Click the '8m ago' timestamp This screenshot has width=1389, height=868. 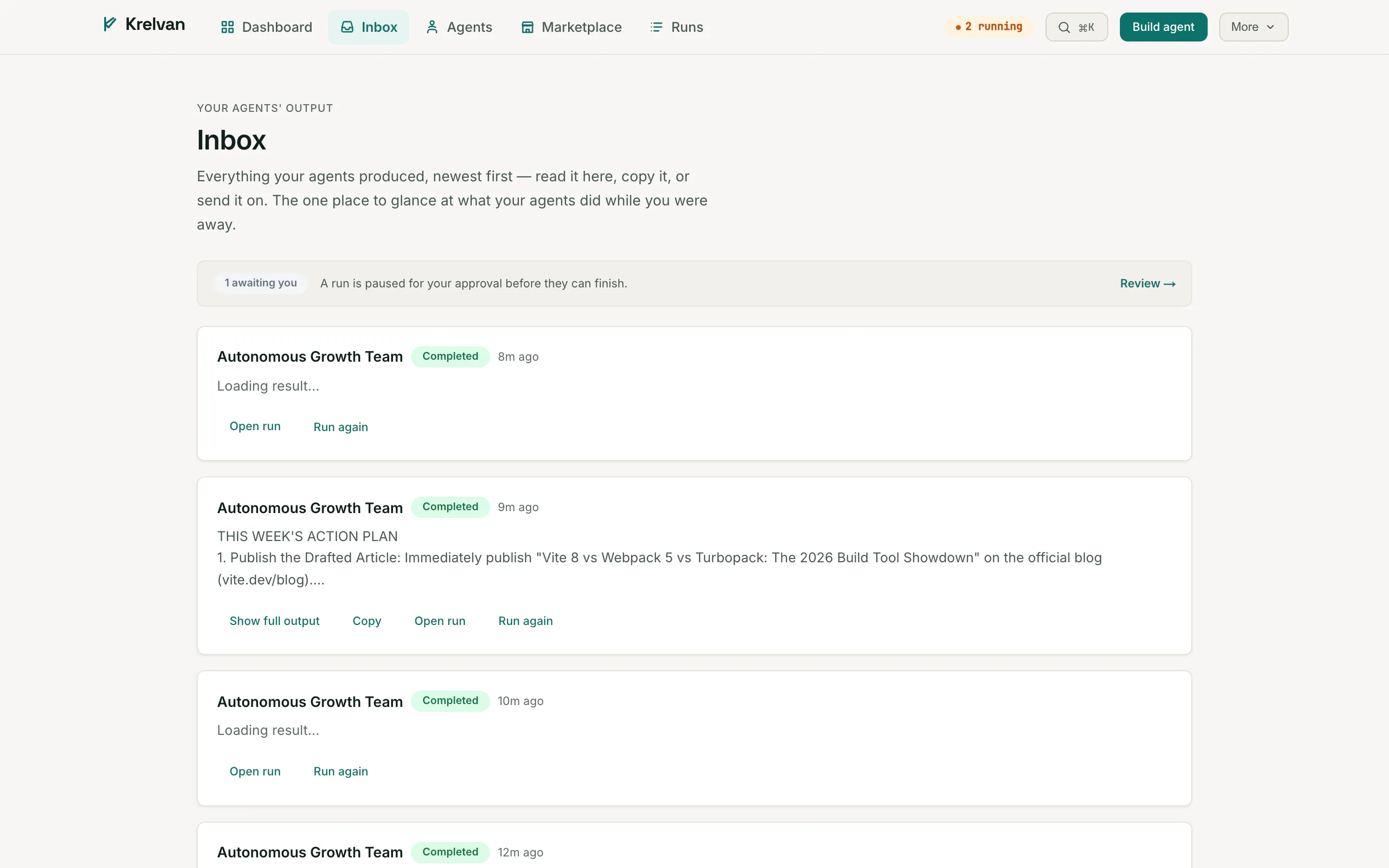[518, 356]
